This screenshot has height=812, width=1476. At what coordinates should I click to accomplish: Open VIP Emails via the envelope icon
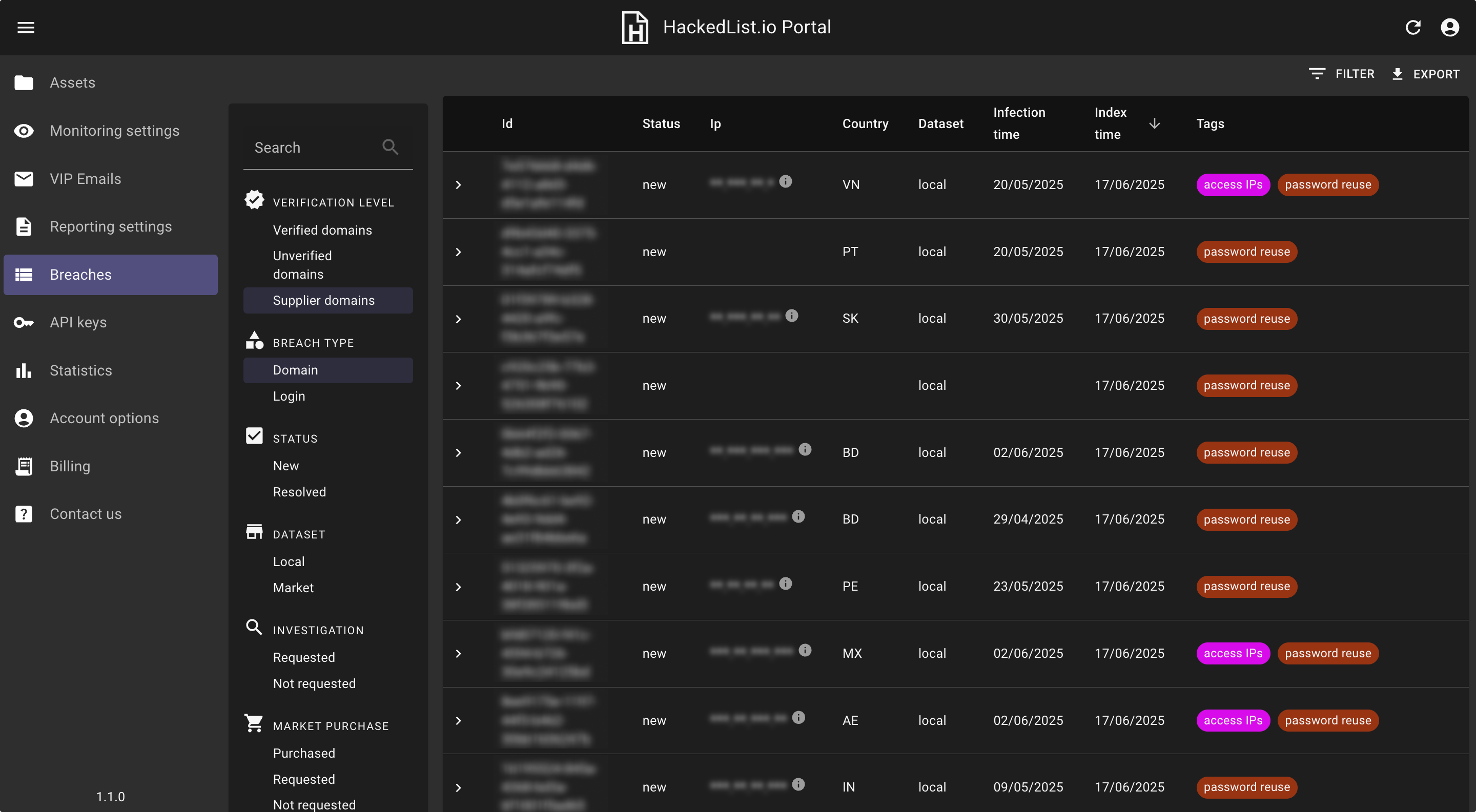pos(23,179)
